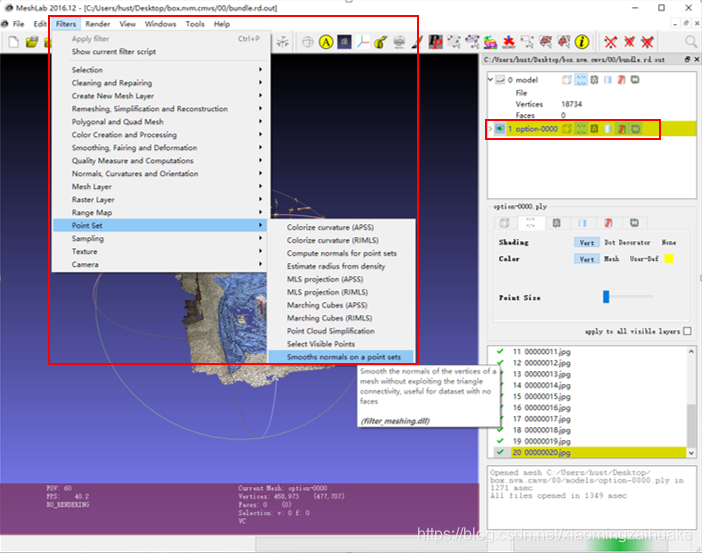Open the yellow user-defined color swatch

pos(669,259)
